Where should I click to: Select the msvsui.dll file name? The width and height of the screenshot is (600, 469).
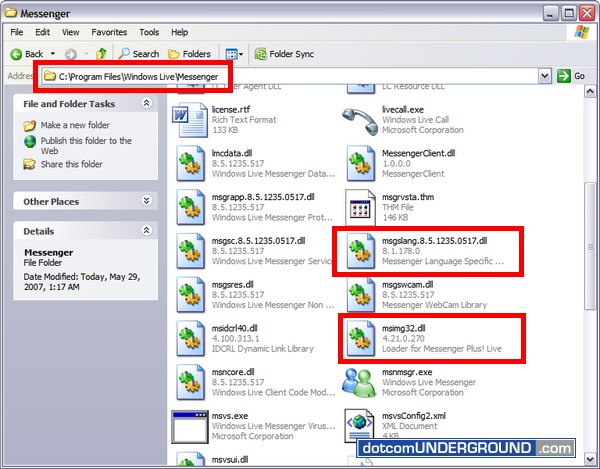[230, 459]
